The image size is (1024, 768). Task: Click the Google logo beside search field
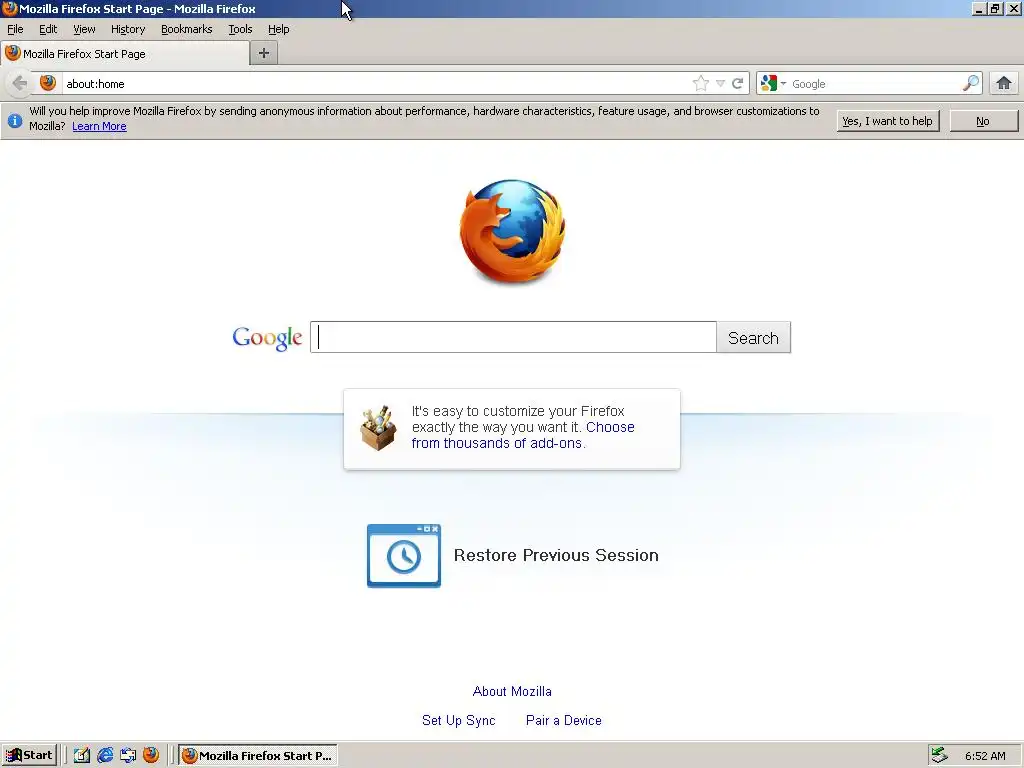(267, 338)
